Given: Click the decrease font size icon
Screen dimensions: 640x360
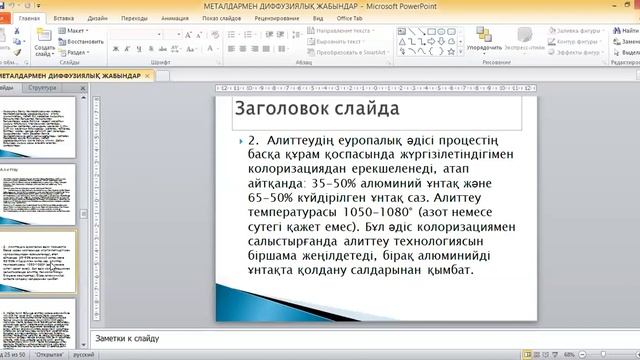Looking at the screenshot, I should click(x=199, y=35).
